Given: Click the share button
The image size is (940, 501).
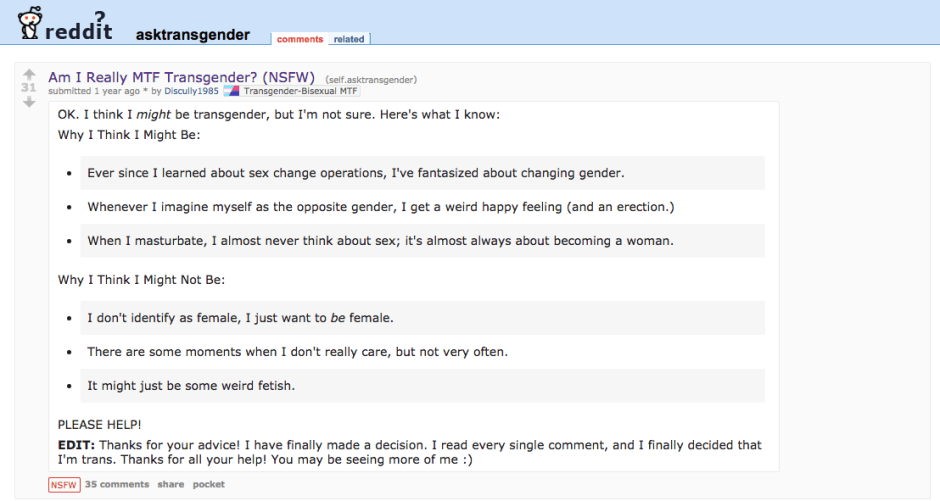Looking at the screenshot, I should 171,485.
